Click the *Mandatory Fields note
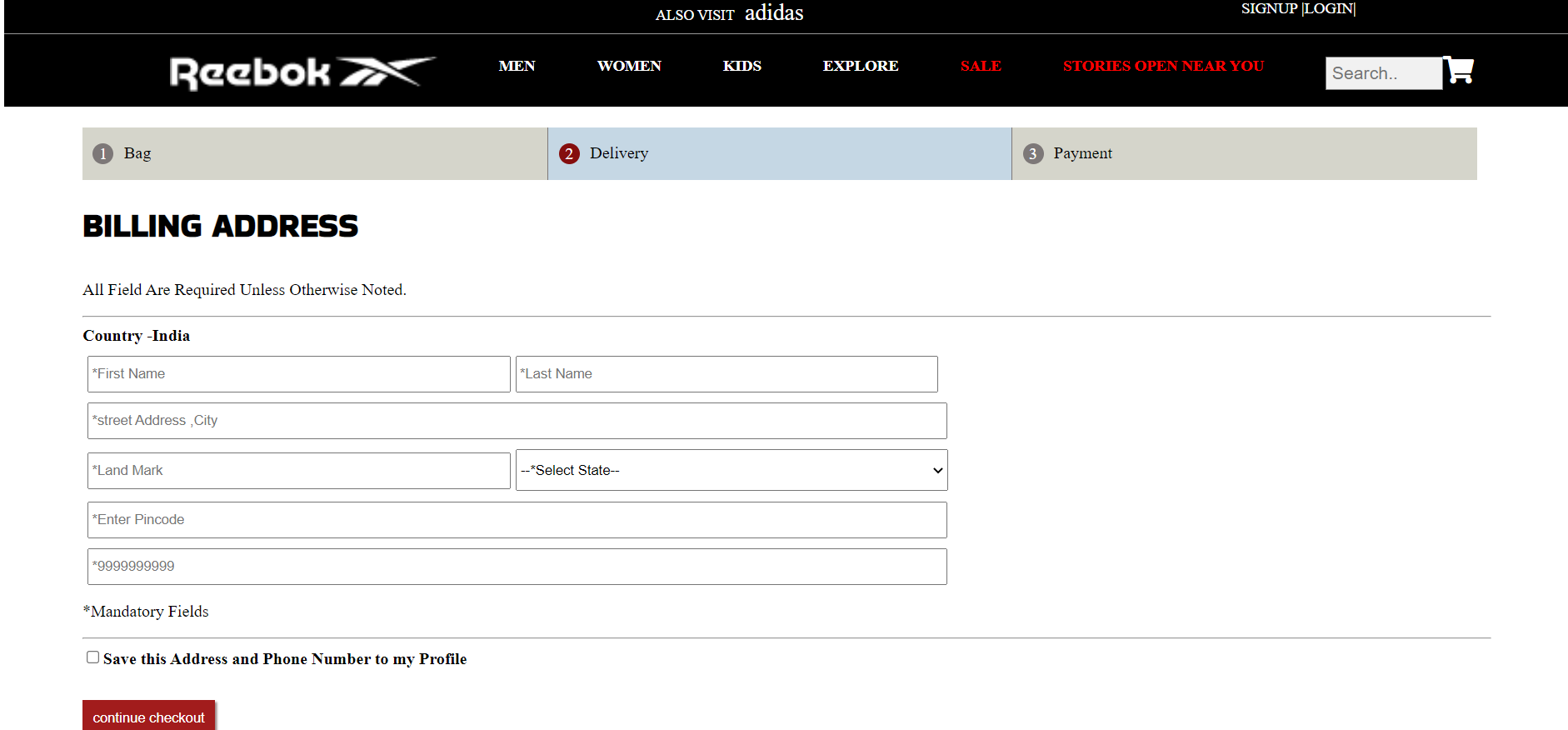Image resolution: width=1568 pixels, height=730 pixels. pos(146,612)
